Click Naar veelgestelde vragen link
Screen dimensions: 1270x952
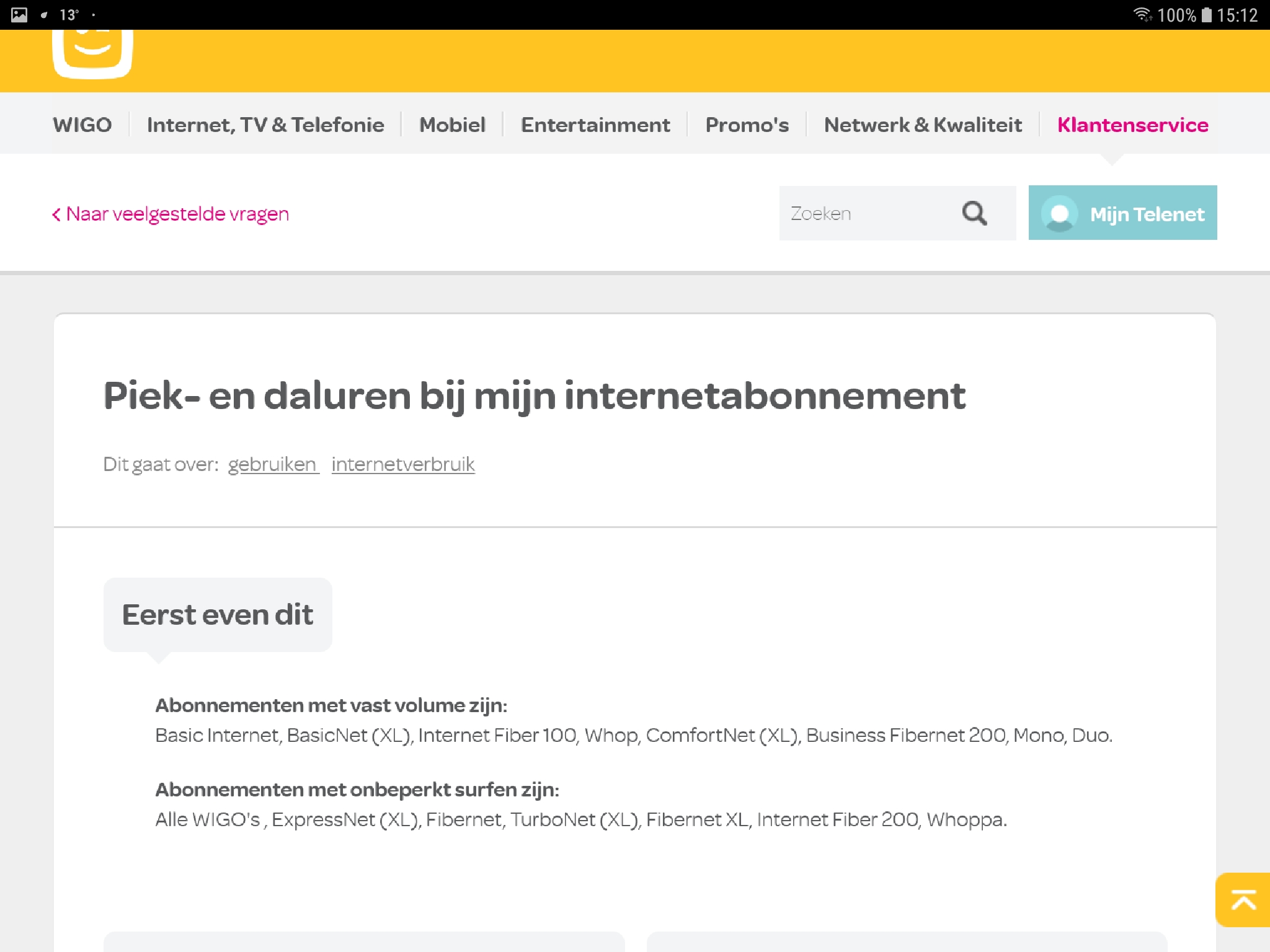177,214
